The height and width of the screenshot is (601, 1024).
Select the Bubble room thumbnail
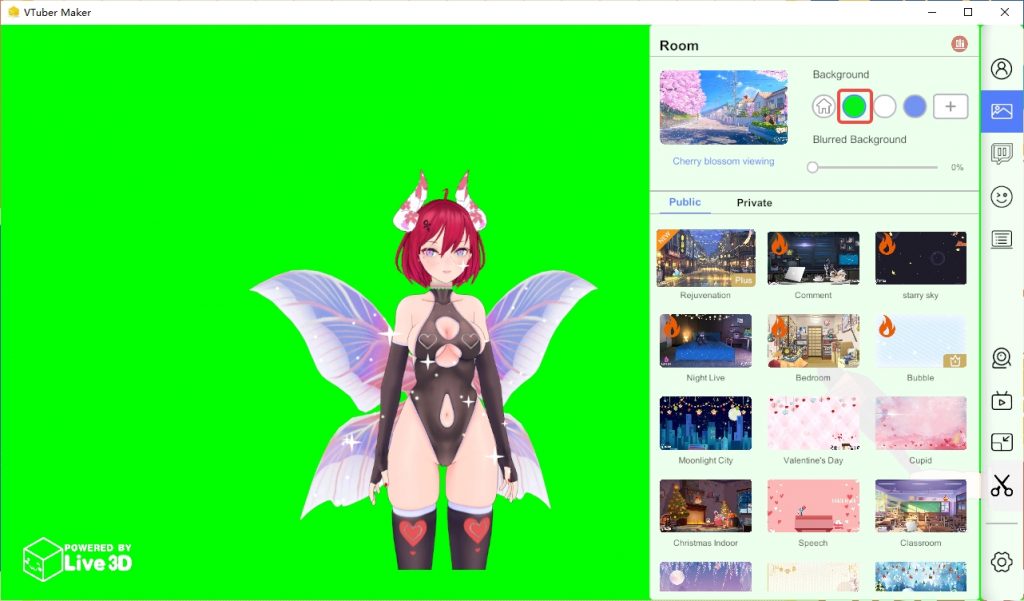click(921, 341)
